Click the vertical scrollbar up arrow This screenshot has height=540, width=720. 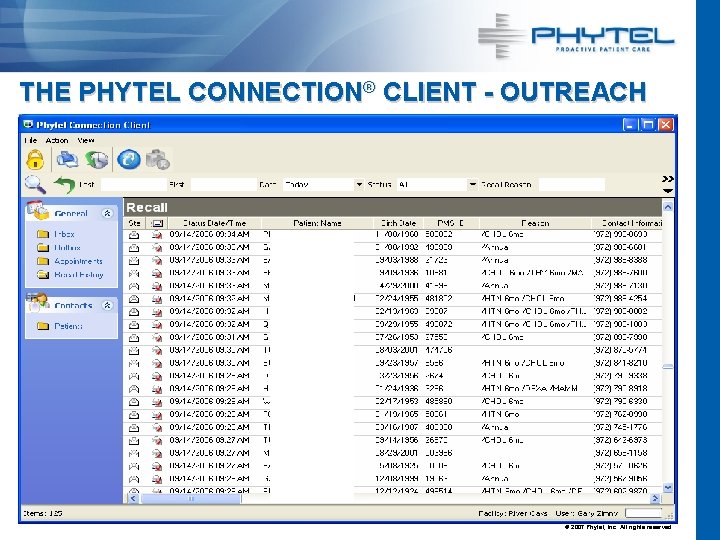pos(668,207)
